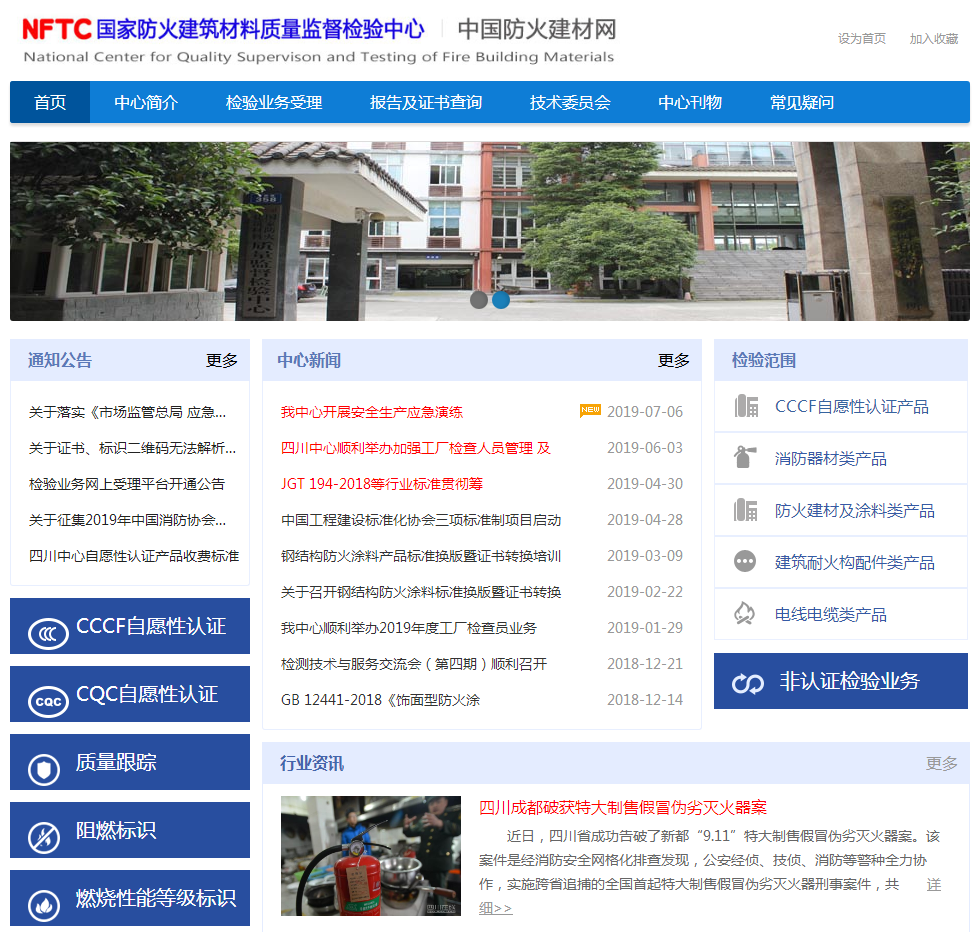This screenshot has height=932, width=980.
Task: Expand 更多 in the 行业资讯 panel
Action: [x=941, y=763]
